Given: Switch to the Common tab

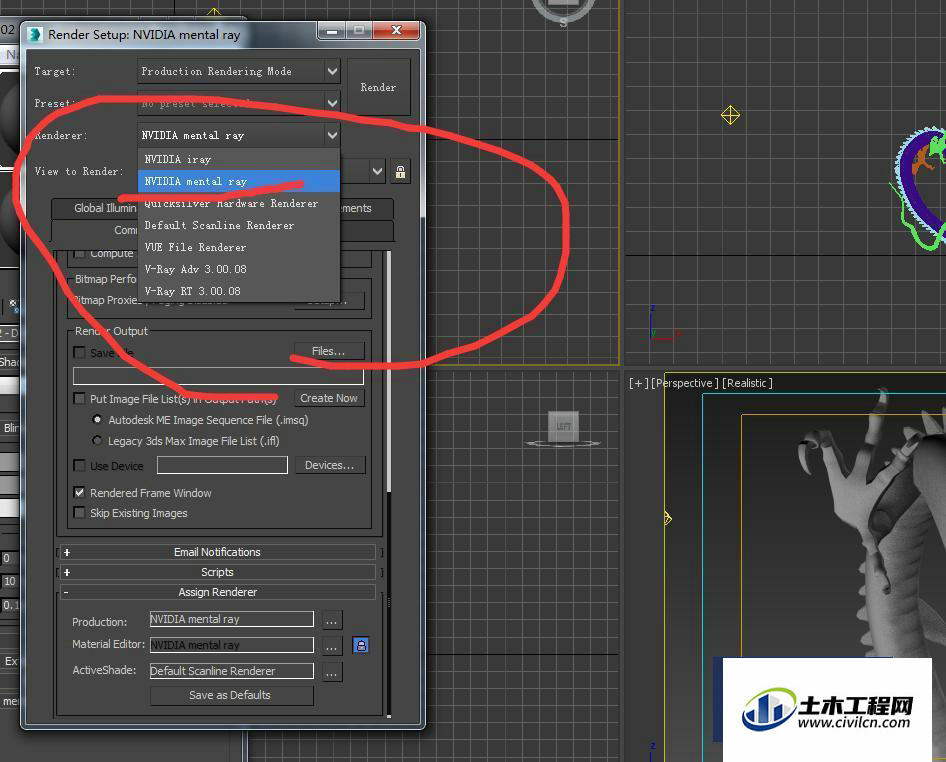Looking at the screenshot, I should [x=95, y=230].
